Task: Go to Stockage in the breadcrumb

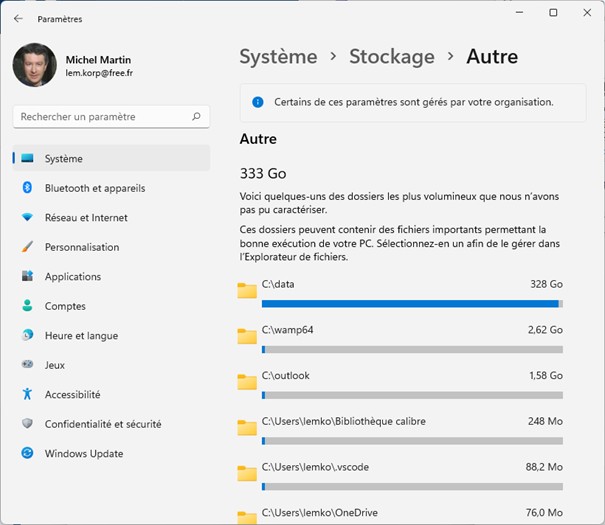Action: pyautogui.click(x=391, y=57)
